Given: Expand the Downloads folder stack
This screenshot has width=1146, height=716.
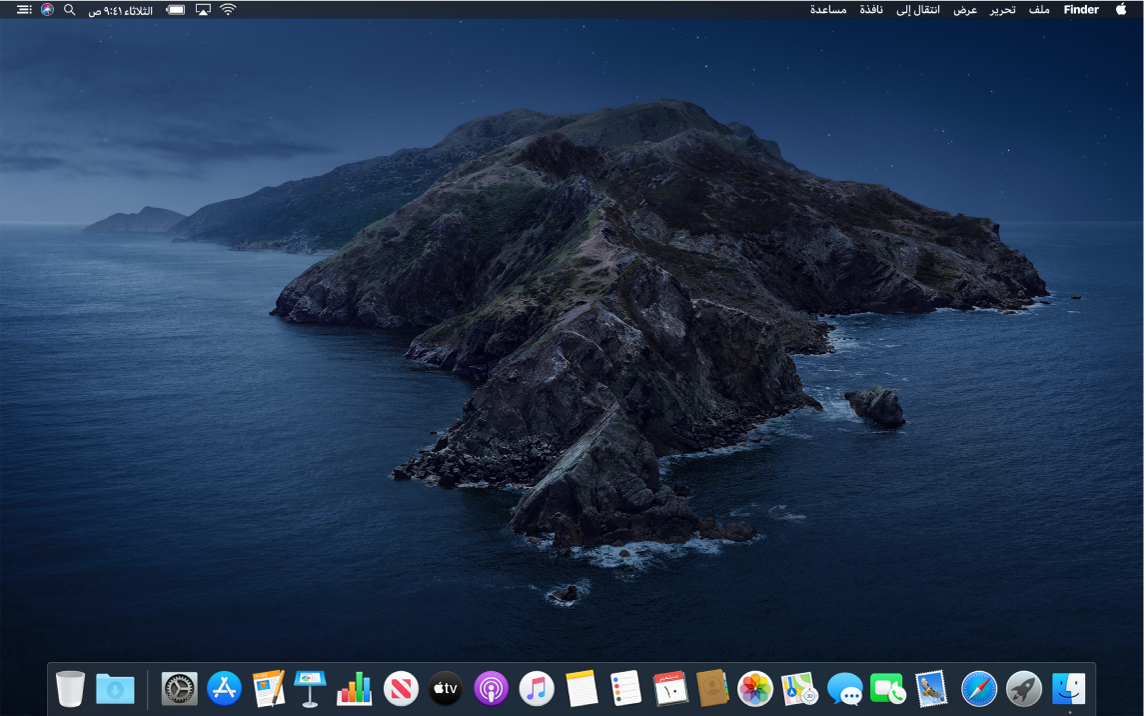Looking at the screenshot, I should (115, 688).
